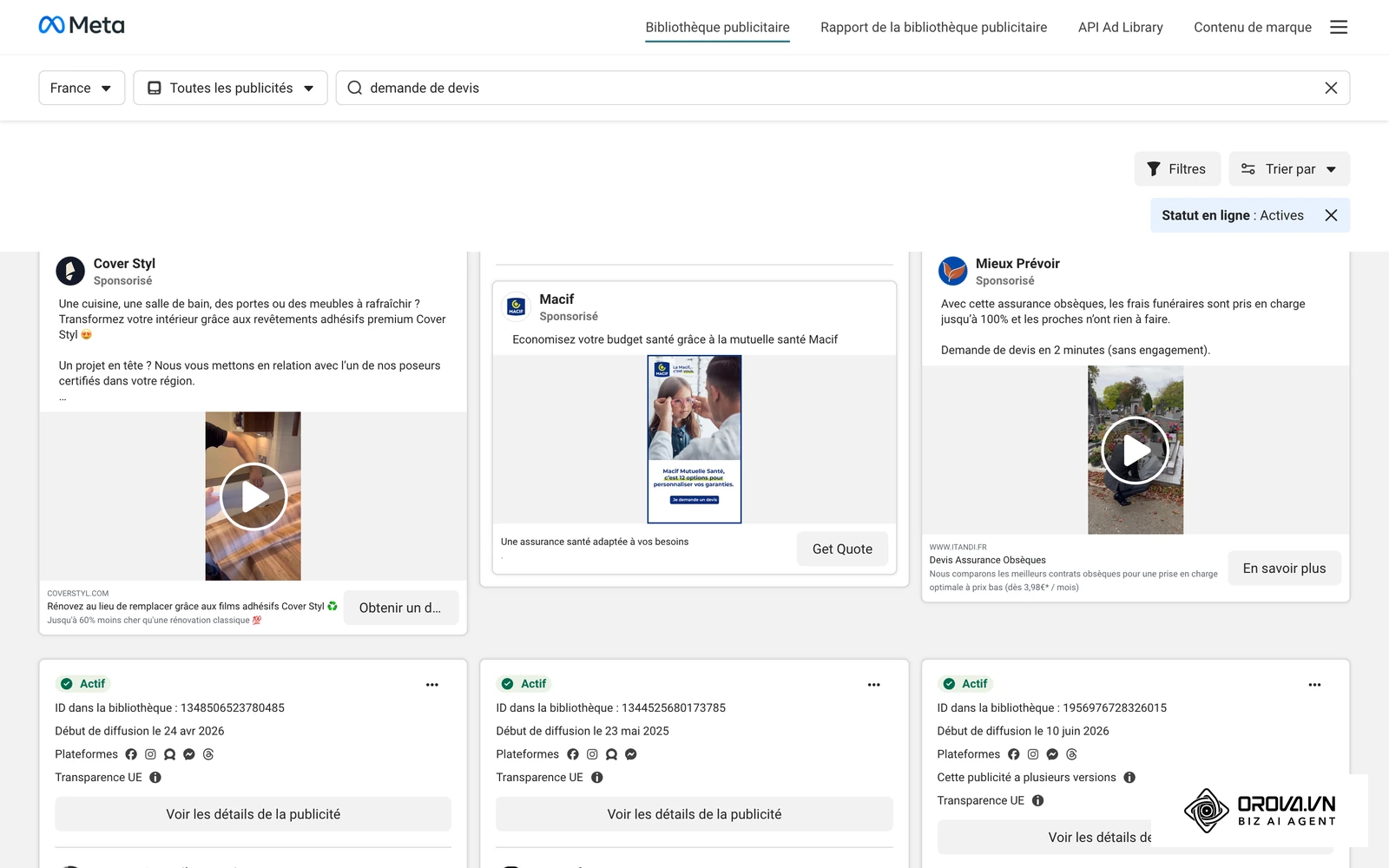Go to Bibliothèque publicitaire tab
The image size is (1389, 868).
pyautogui.click(x=717, y=27)
